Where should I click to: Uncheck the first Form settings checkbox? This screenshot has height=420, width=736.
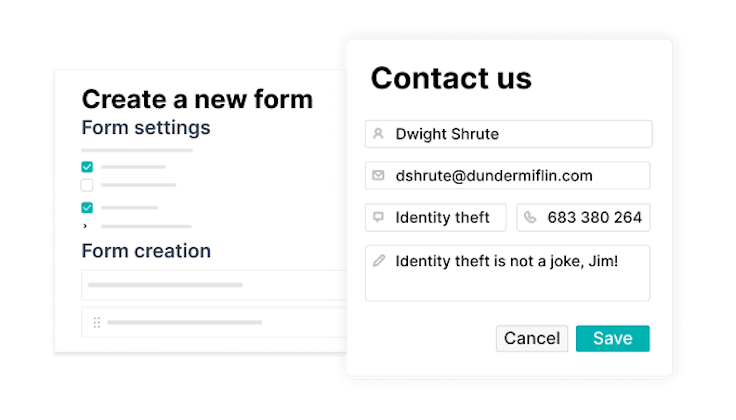pos(87,167)
